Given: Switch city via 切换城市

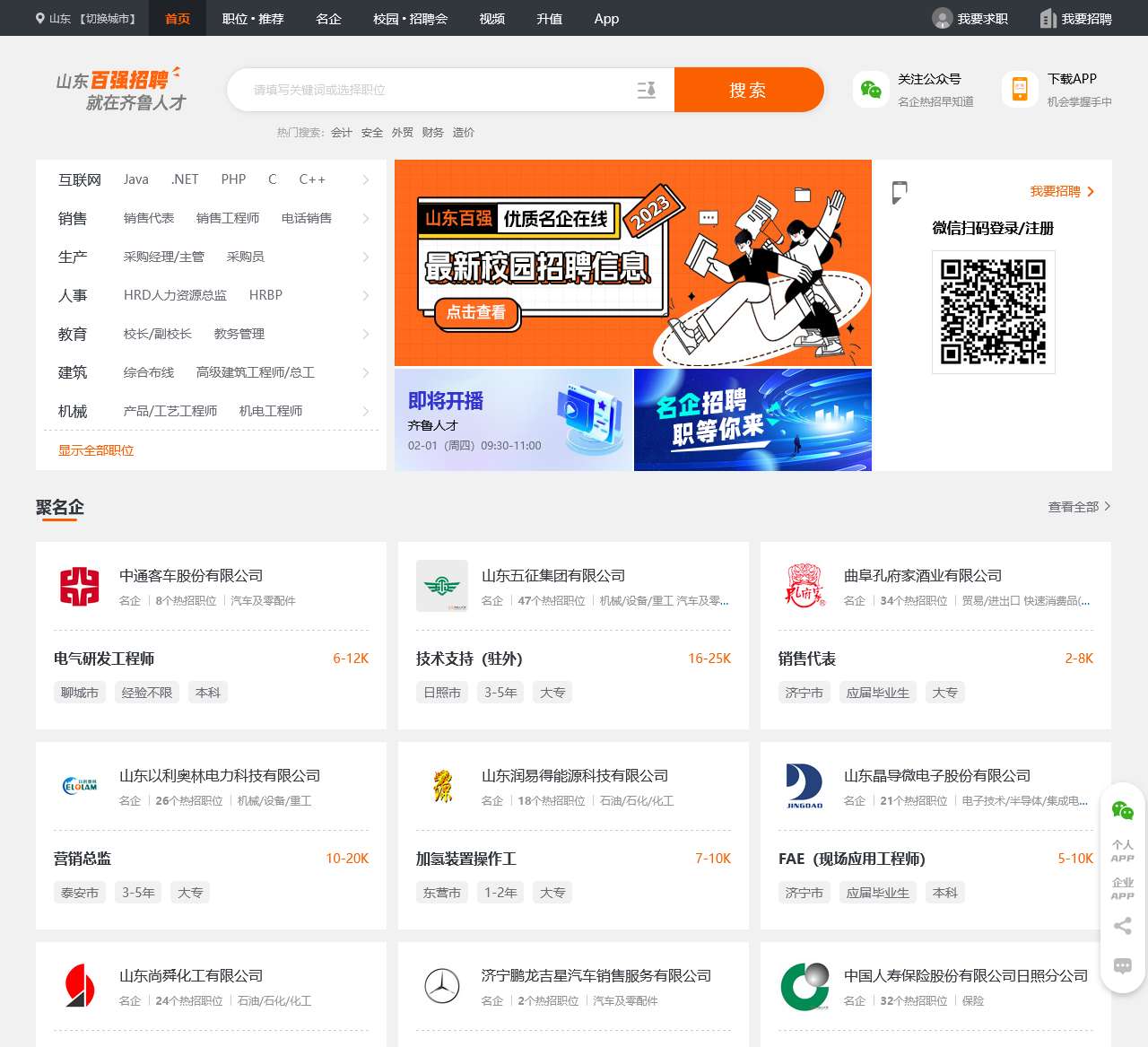Looking at the screenshot, I should (107, 19).
